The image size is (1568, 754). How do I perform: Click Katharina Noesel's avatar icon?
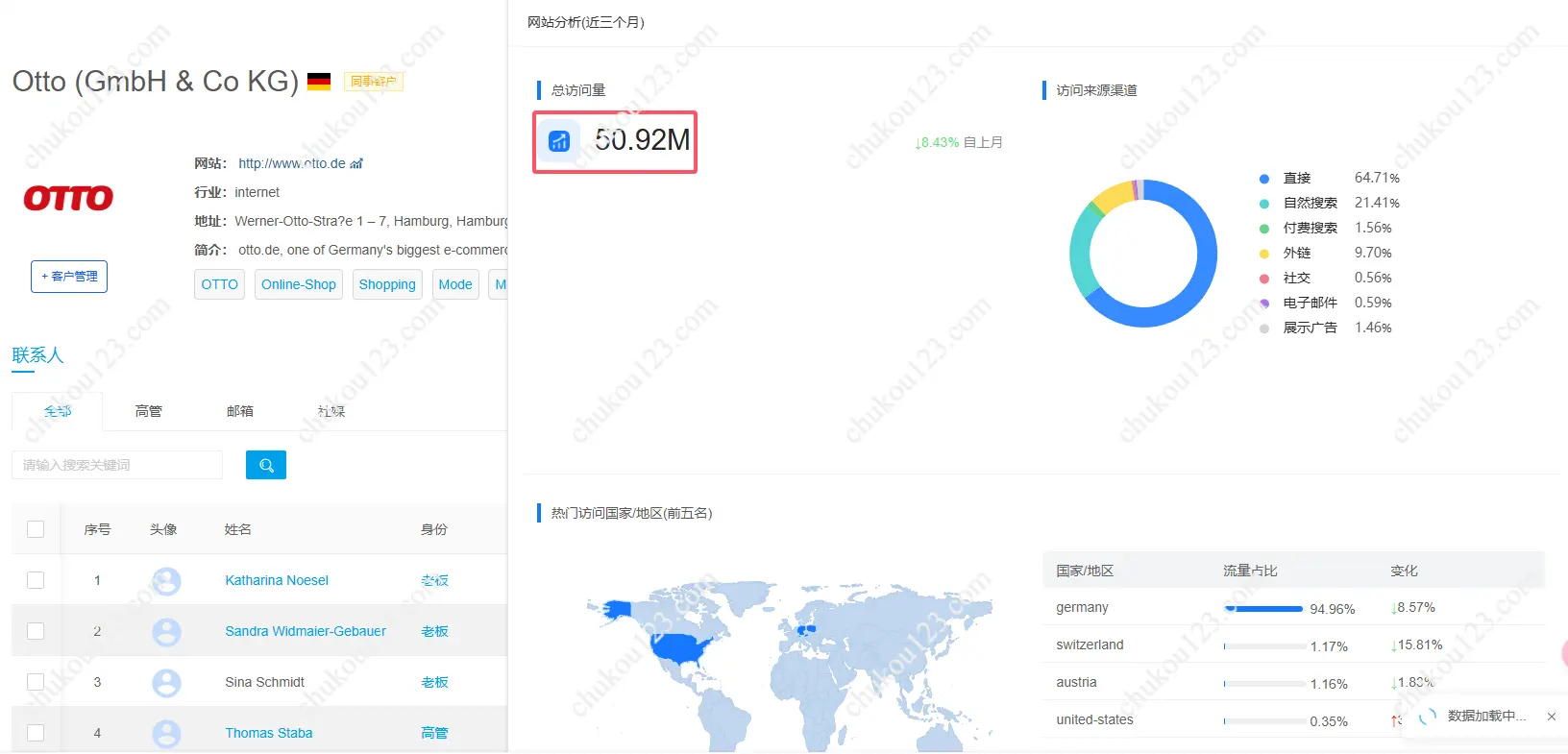point(166,581)
